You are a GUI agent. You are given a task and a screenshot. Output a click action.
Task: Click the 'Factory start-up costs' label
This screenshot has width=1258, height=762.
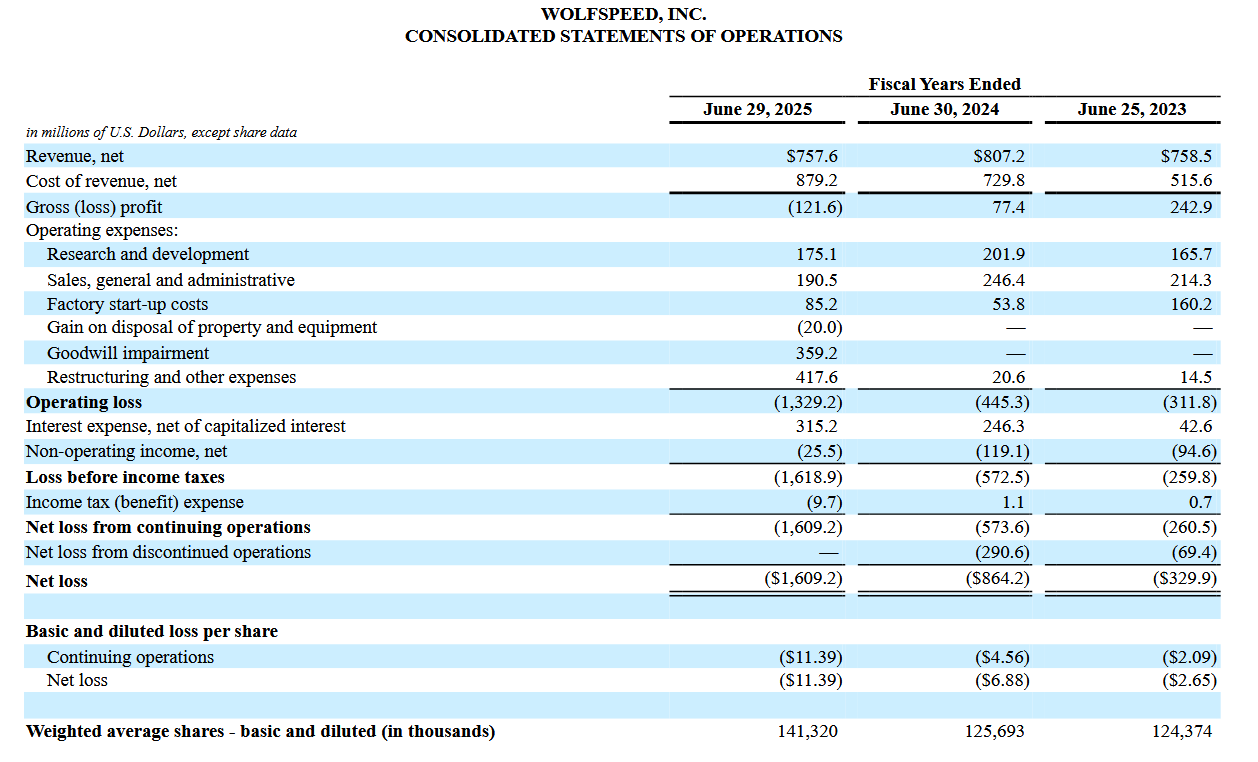128,304
